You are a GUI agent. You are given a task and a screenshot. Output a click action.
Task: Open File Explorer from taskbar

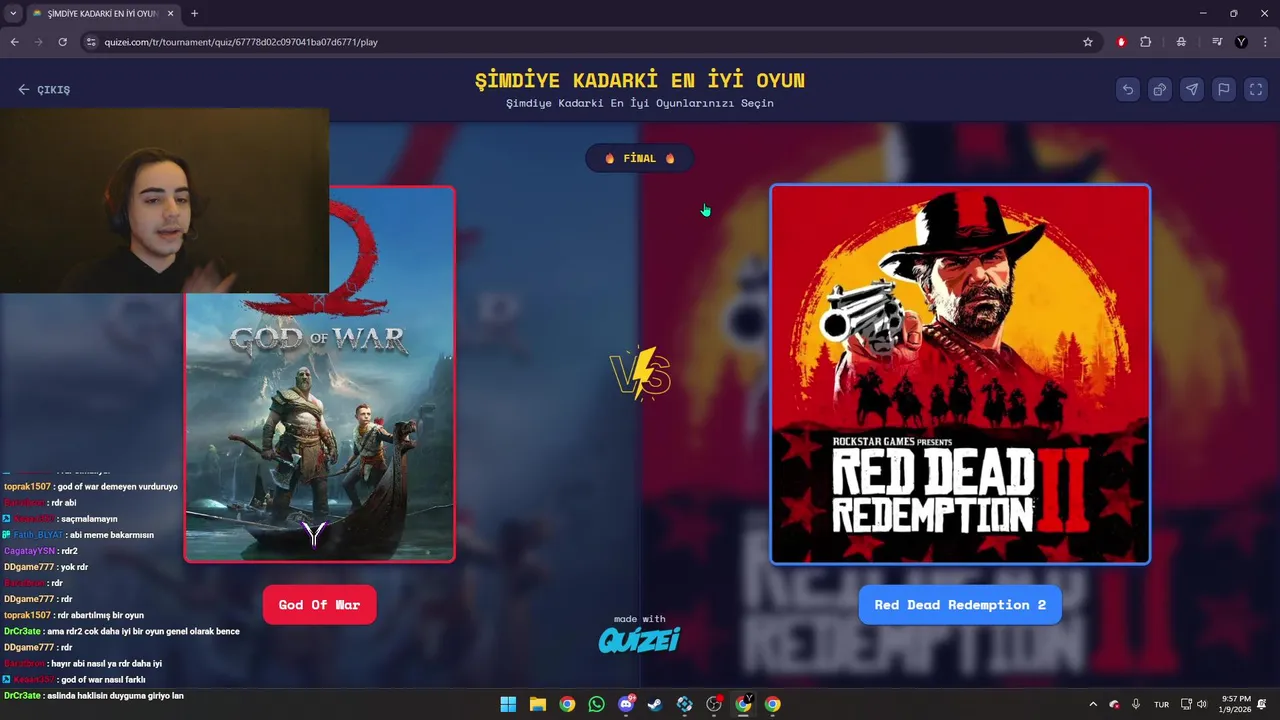[537, 704]
